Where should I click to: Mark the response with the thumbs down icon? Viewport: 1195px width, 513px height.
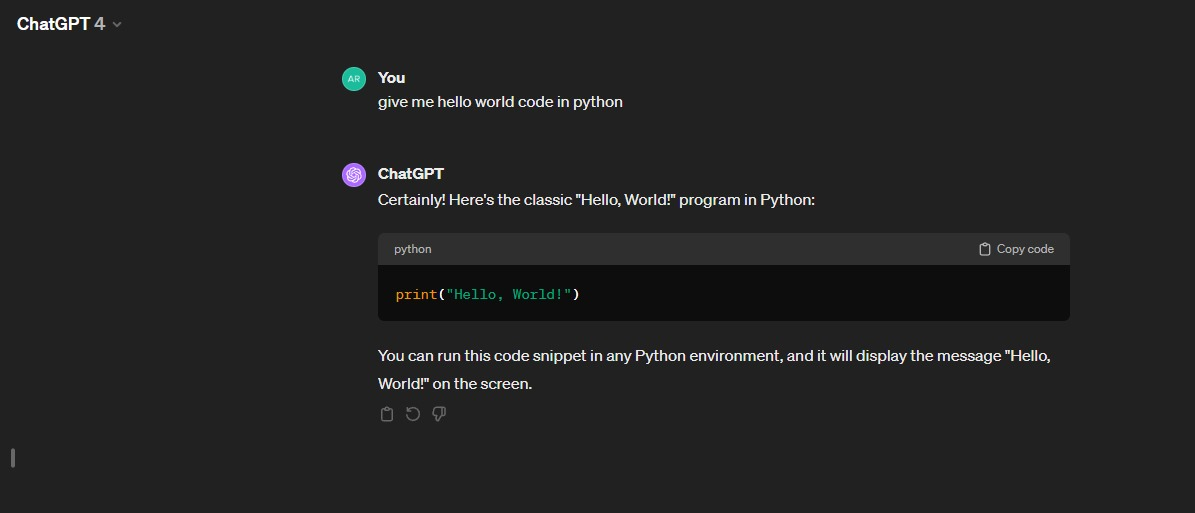point(439,414)
